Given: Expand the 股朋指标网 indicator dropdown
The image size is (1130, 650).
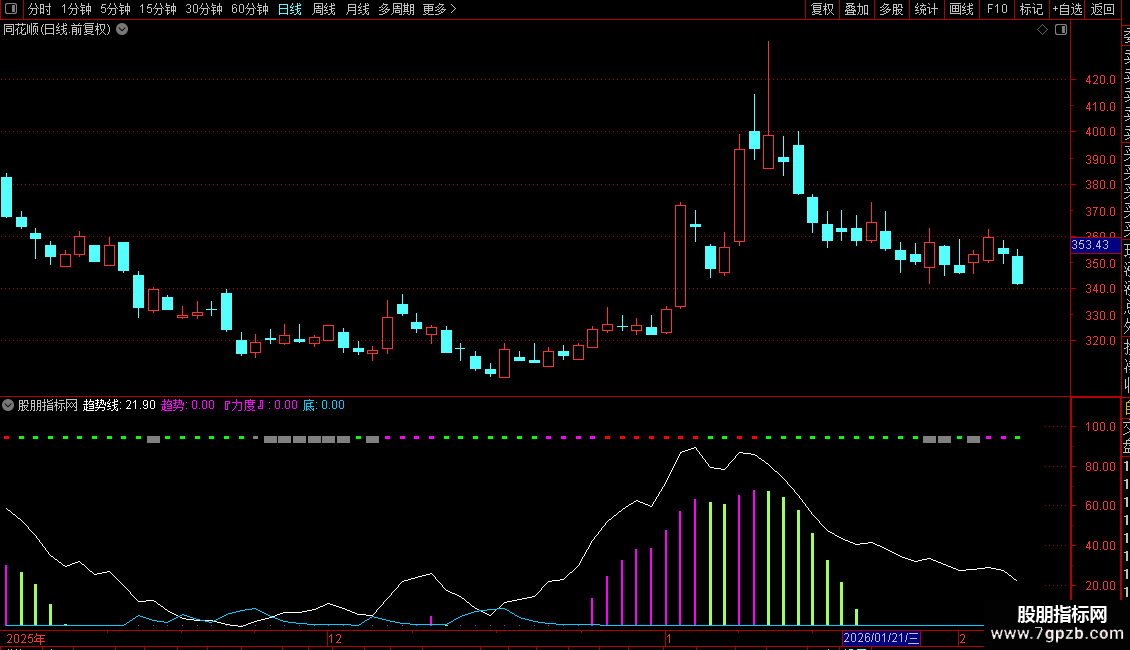Looking at the screenshot, I should (8, 405).
